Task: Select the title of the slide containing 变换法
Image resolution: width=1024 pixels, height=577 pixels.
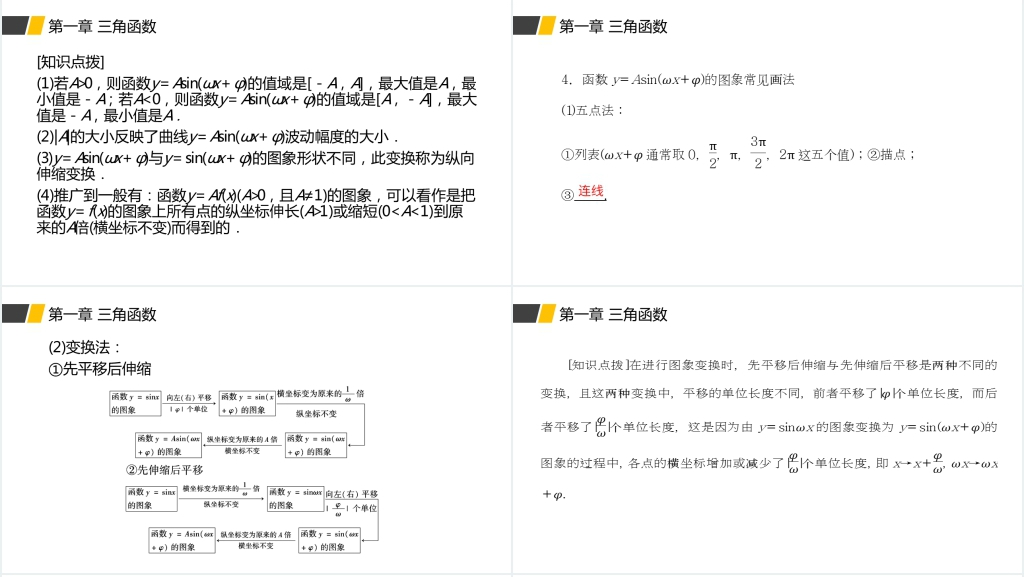Action: tap(103, 315)
